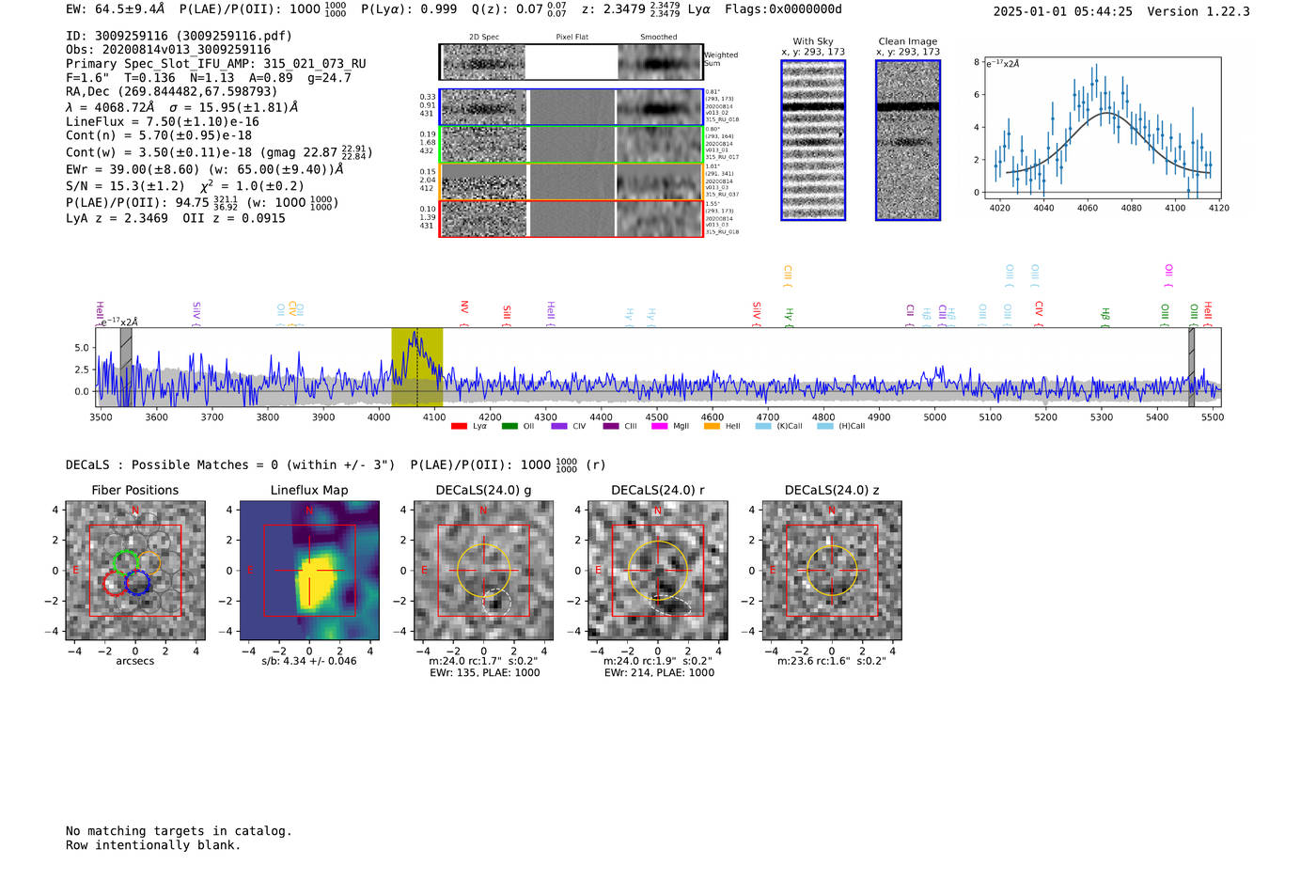Image resolution: width=1316 pixels, height=896 pixels.
Task: Click the red Lyα legend swatch
Action: pos(459,426)
